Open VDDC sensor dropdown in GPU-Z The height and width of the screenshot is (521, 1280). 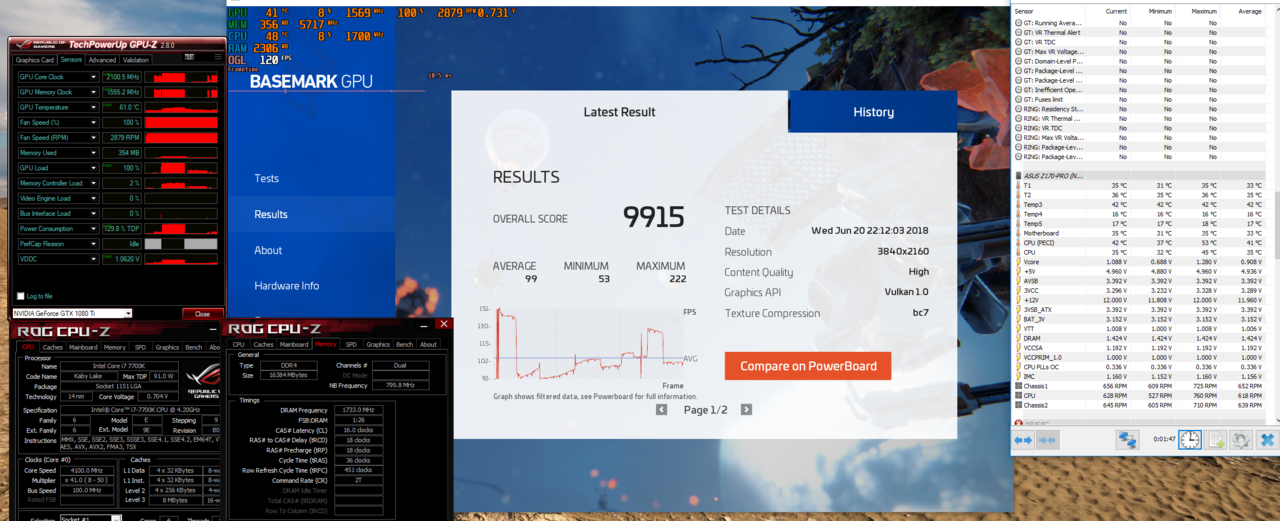tap(94, 259)
